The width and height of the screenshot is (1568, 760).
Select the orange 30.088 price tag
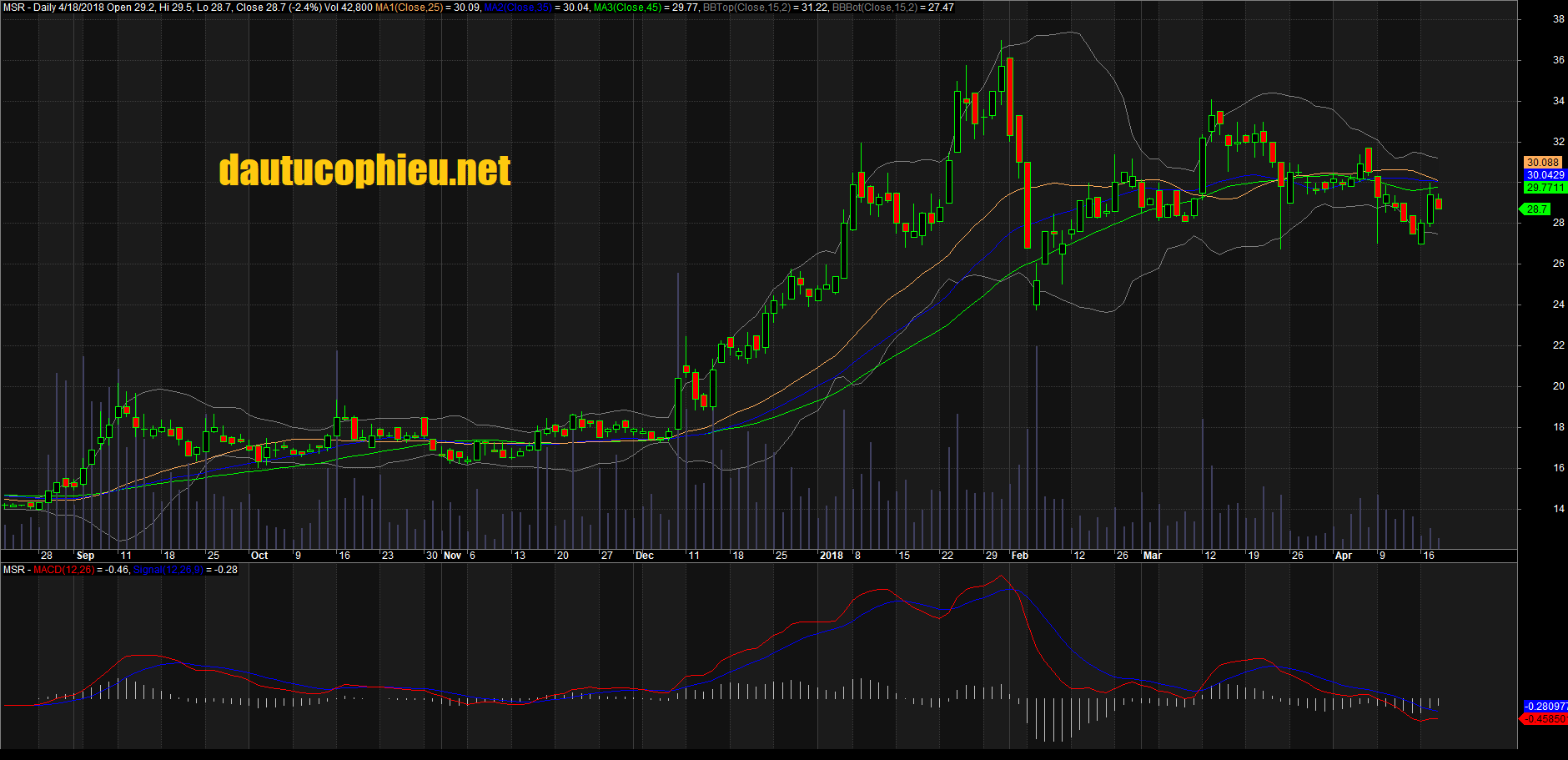tap(1542, 163)
